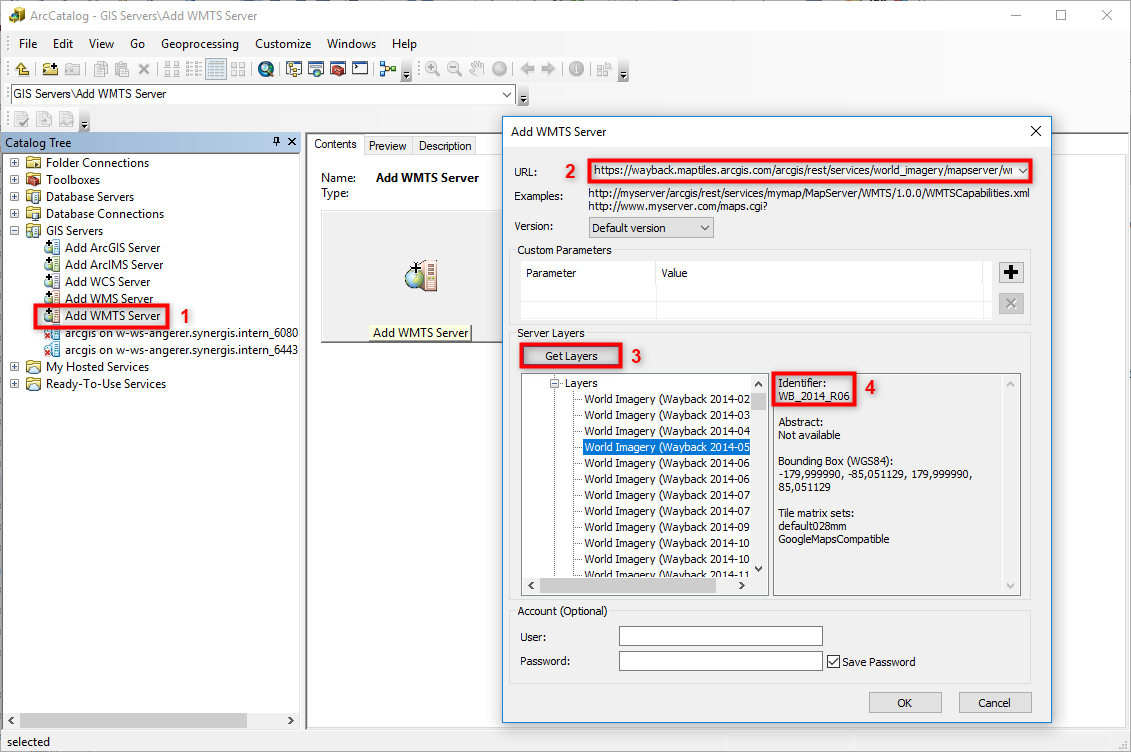The image size is (1131, 752).
Task: Click the Up One Level toolbar icon
Action: pyautogui.click(x=22, y=68)
